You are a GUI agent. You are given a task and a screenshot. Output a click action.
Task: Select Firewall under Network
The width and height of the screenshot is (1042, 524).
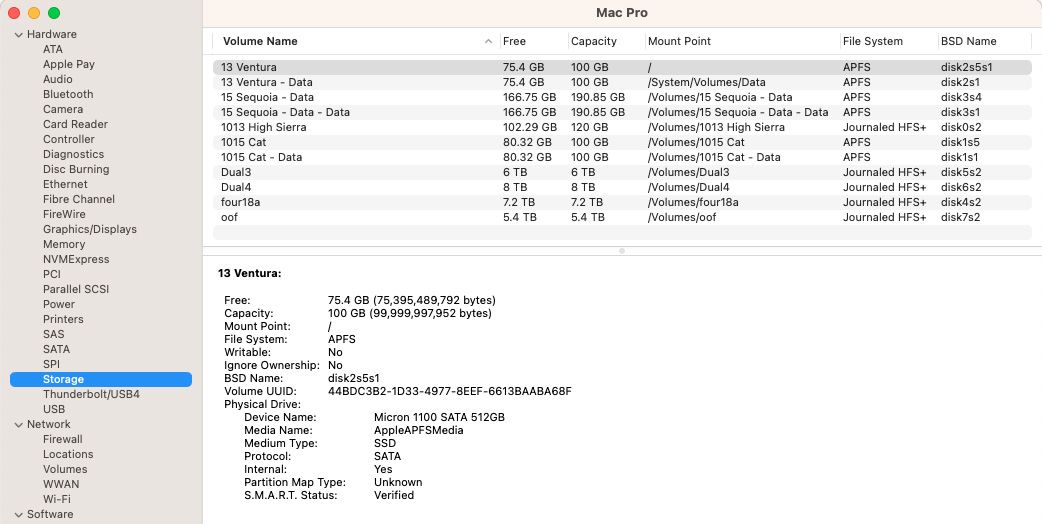pyautogui.click(x=62, y=439)
